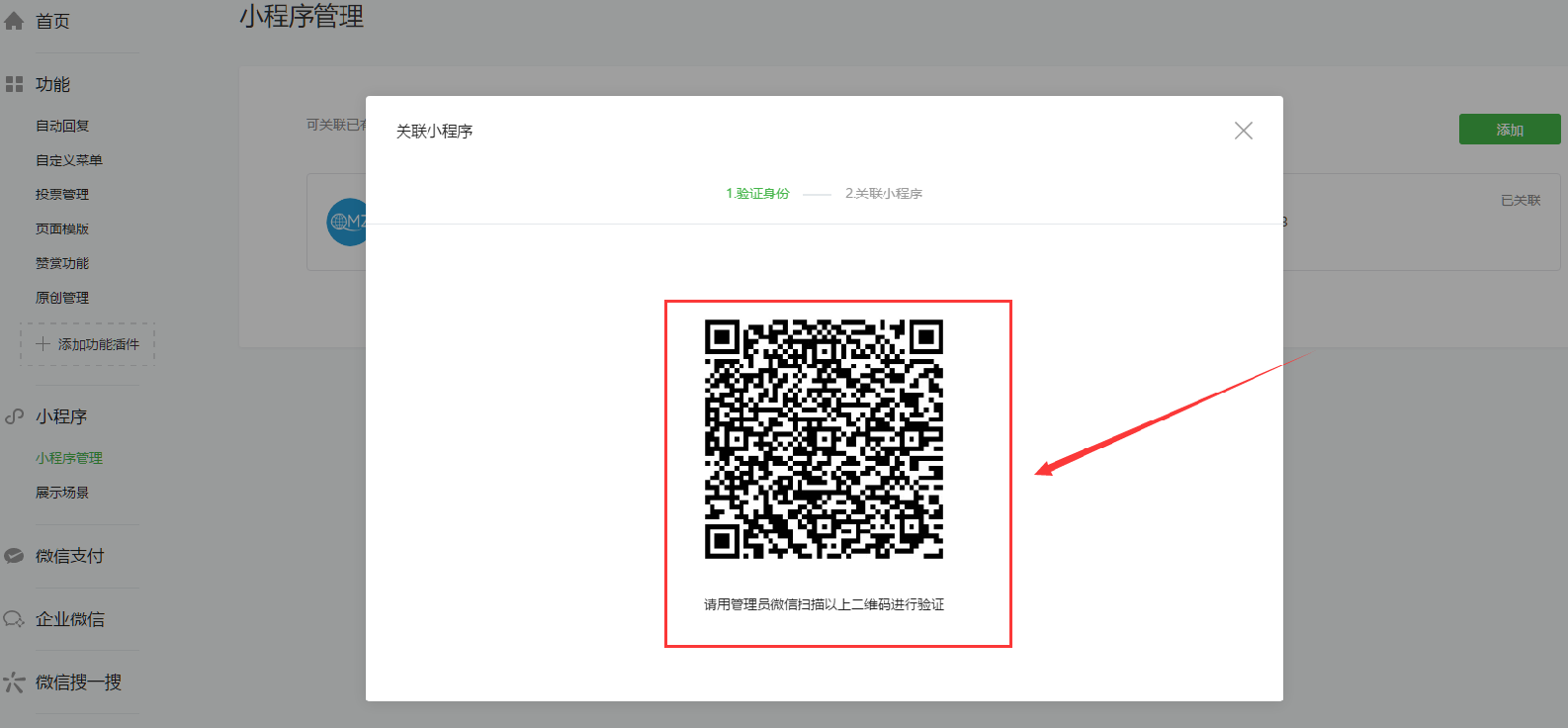Click the 已关联 status text
The image size is (1568, 728).
coord(1521,201)
